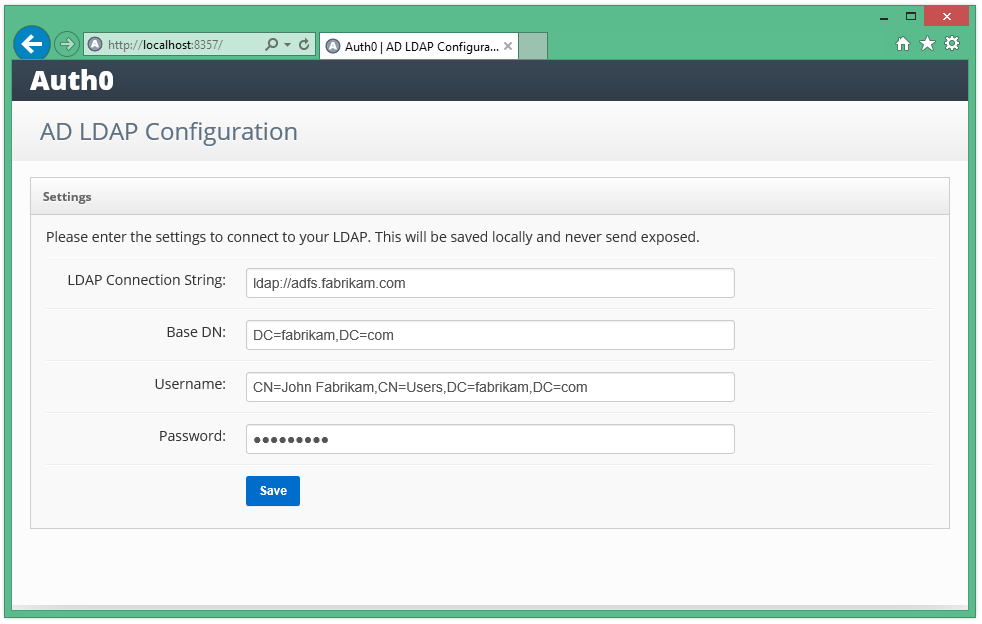Click the browser forward arrow button
This screenshot has width=982, height=624.
(x=66, y=44)
